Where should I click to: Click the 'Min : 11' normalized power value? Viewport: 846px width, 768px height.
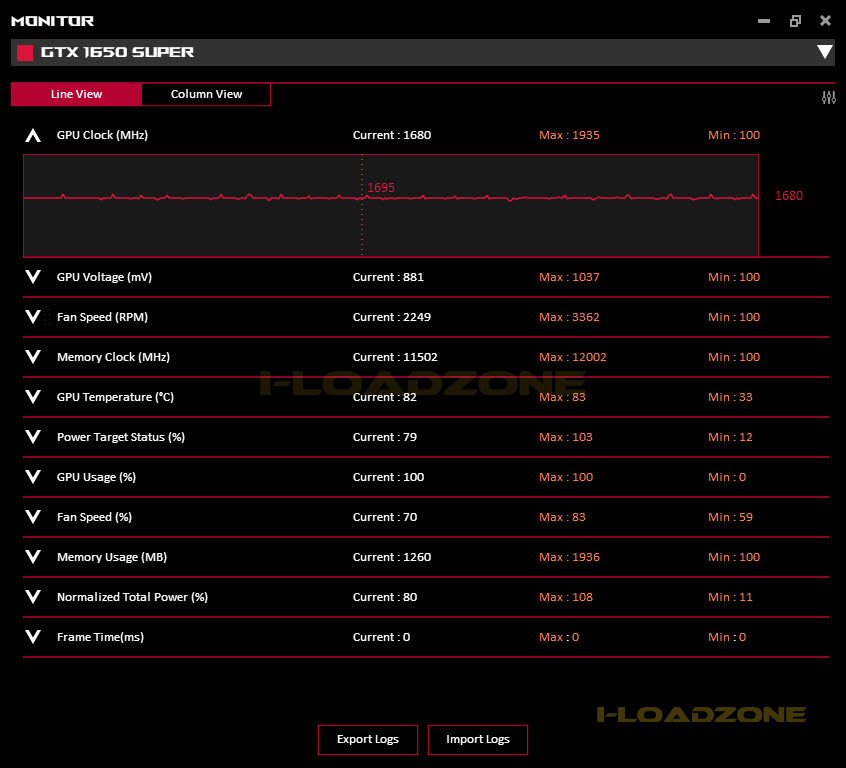click(x=730, y=596)
